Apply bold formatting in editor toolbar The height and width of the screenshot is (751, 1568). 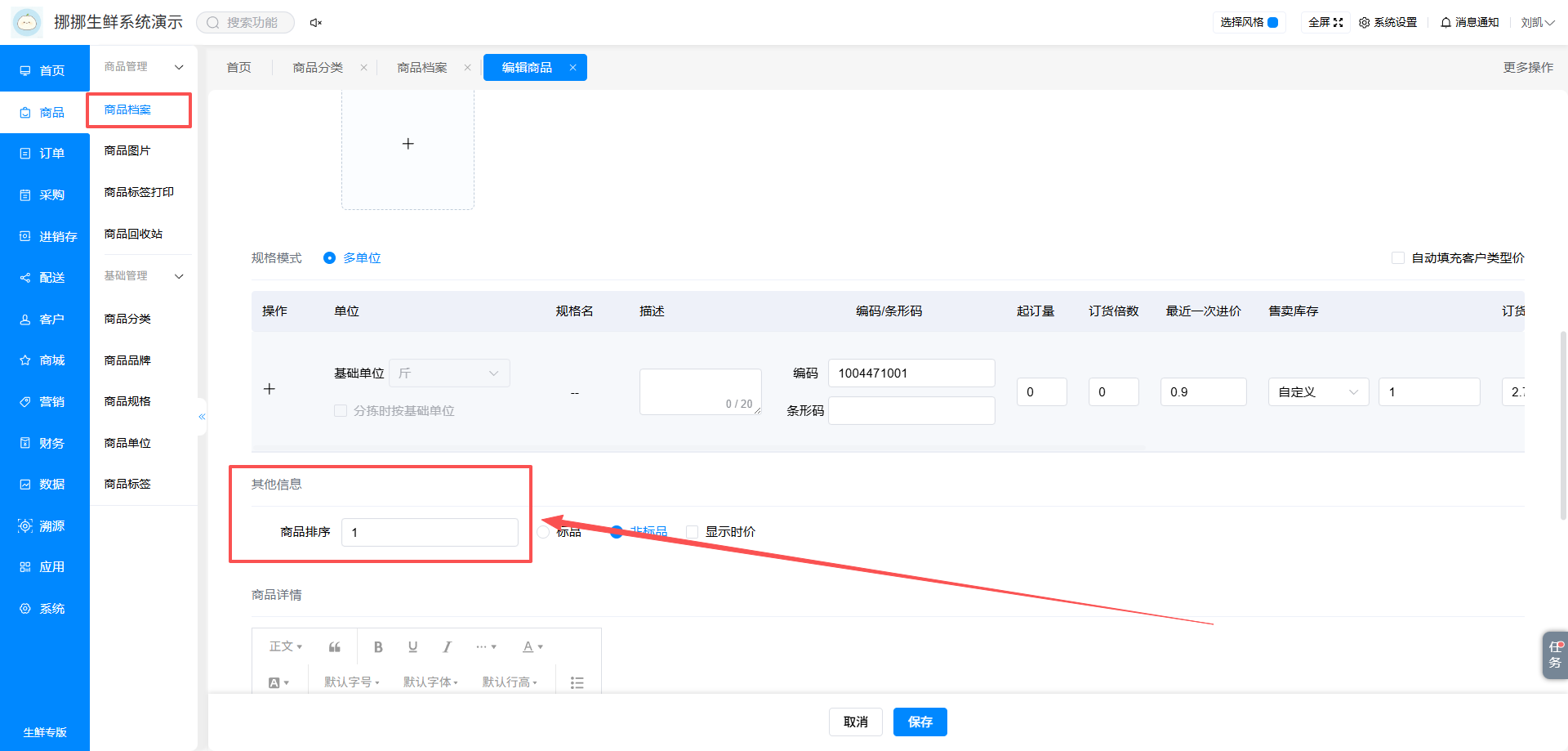tap(378, 647)
